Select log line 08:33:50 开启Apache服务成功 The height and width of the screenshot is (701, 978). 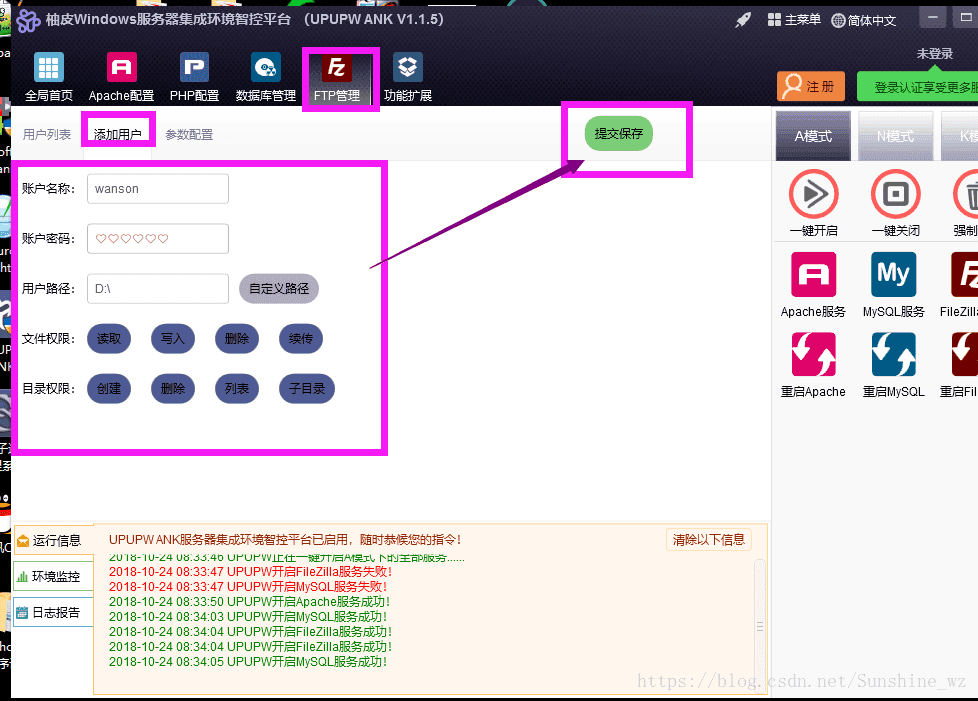[x=249, y=602]
